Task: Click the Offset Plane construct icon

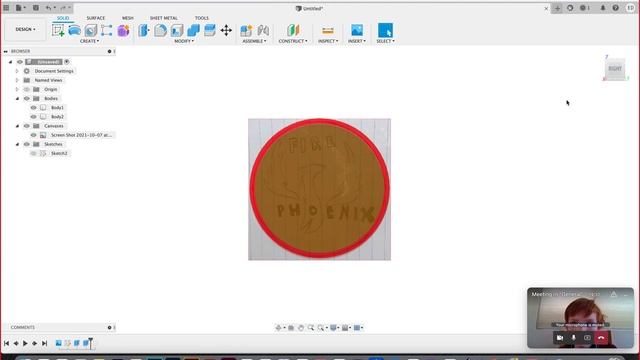Action: (293, 30)
